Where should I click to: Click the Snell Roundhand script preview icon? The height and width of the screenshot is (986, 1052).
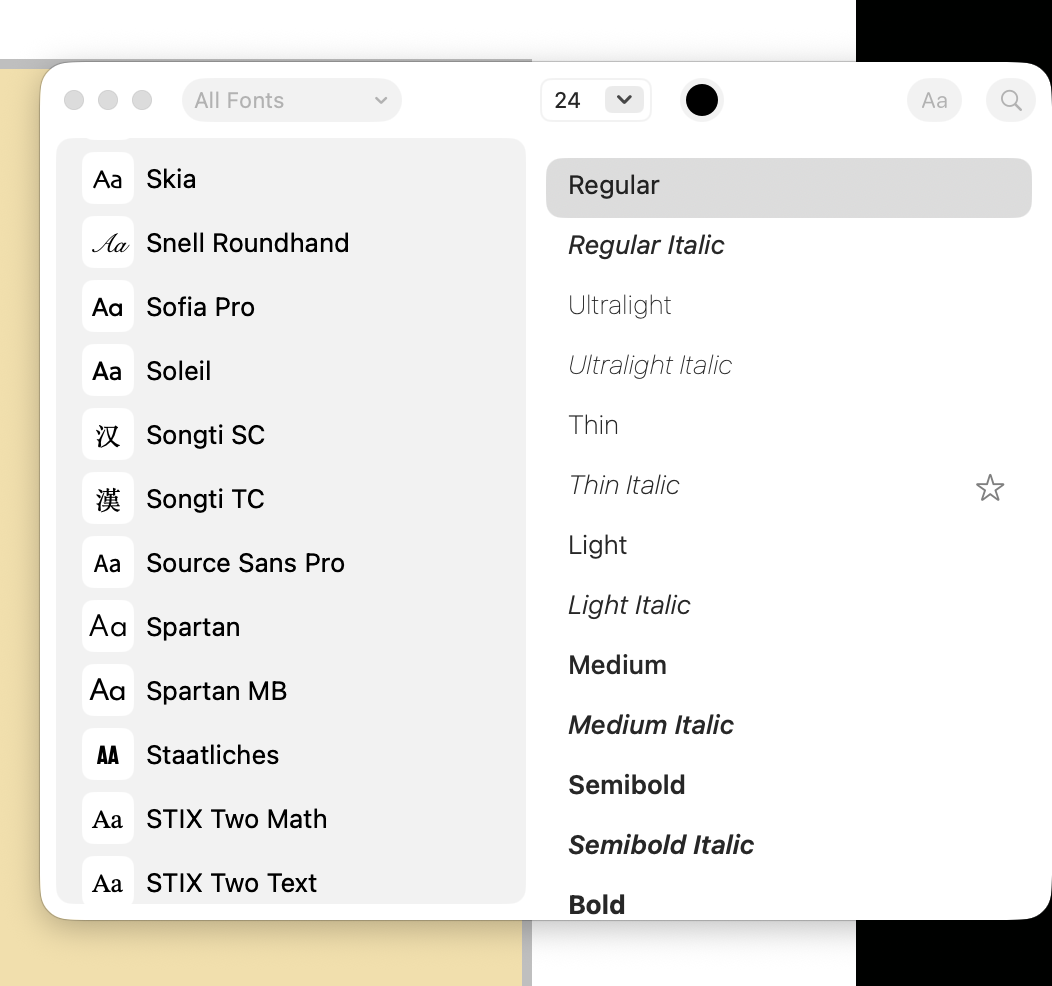(108, 243)
